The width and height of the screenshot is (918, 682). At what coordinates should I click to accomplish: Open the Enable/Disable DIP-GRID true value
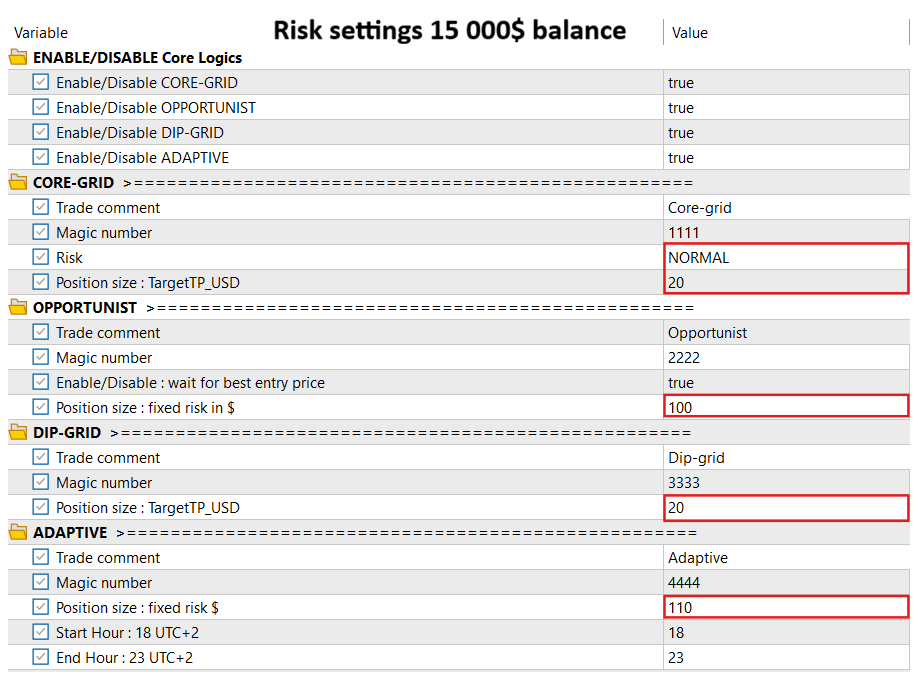785,132
